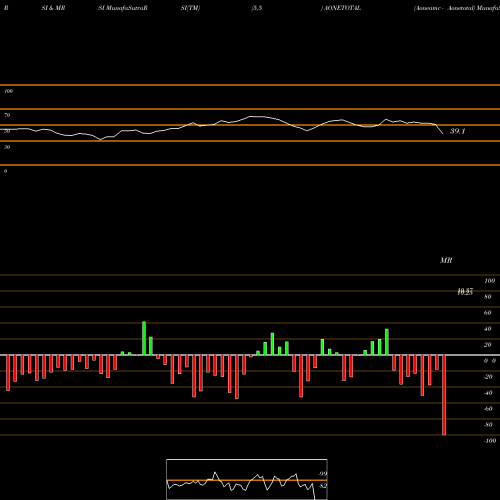This screenshot has height=500, width=500.
Task: Click the MR axis label -20
Action: (x=488, y=377)
